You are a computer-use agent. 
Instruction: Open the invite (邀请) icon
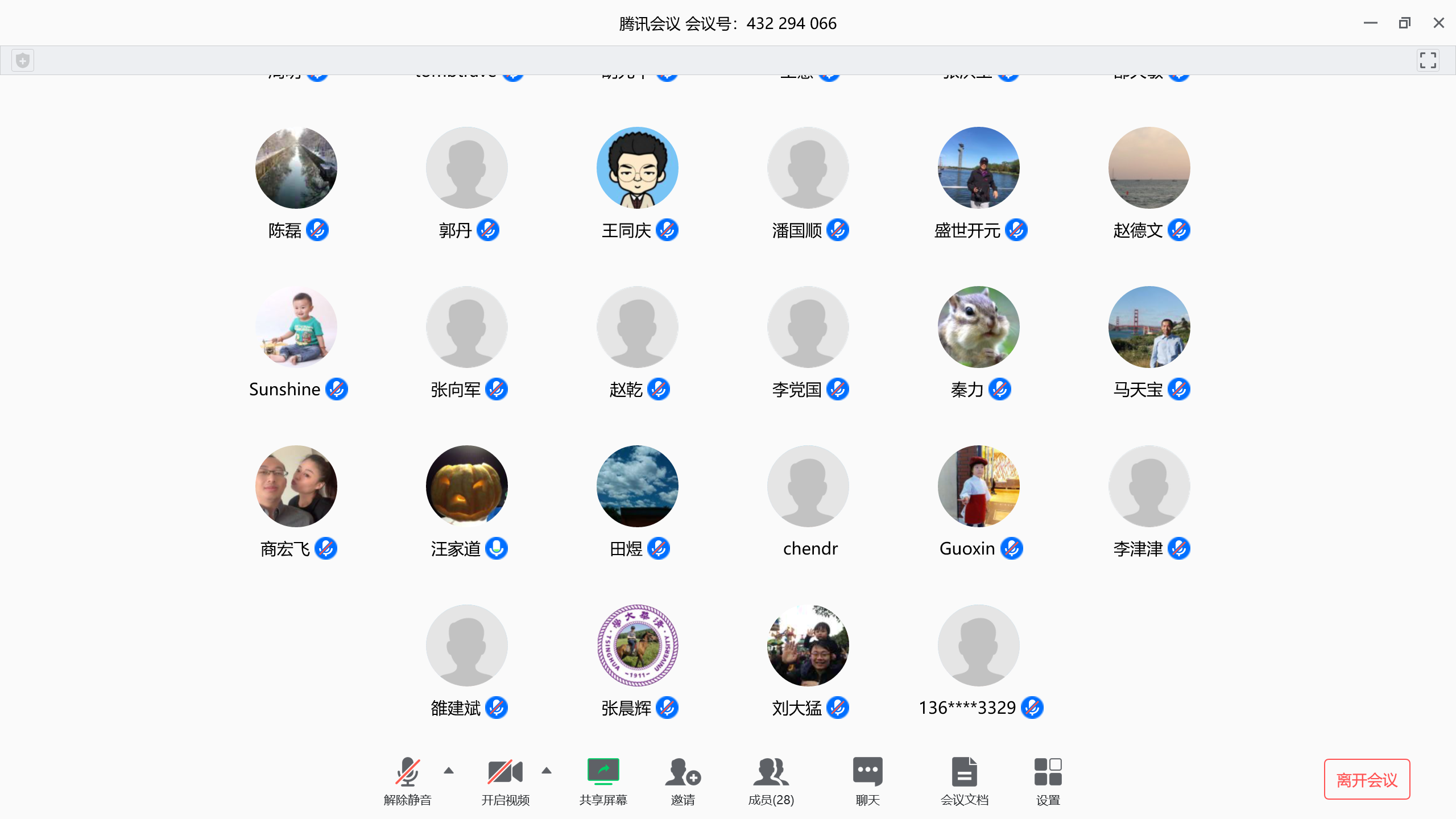(x=682, y=772)
